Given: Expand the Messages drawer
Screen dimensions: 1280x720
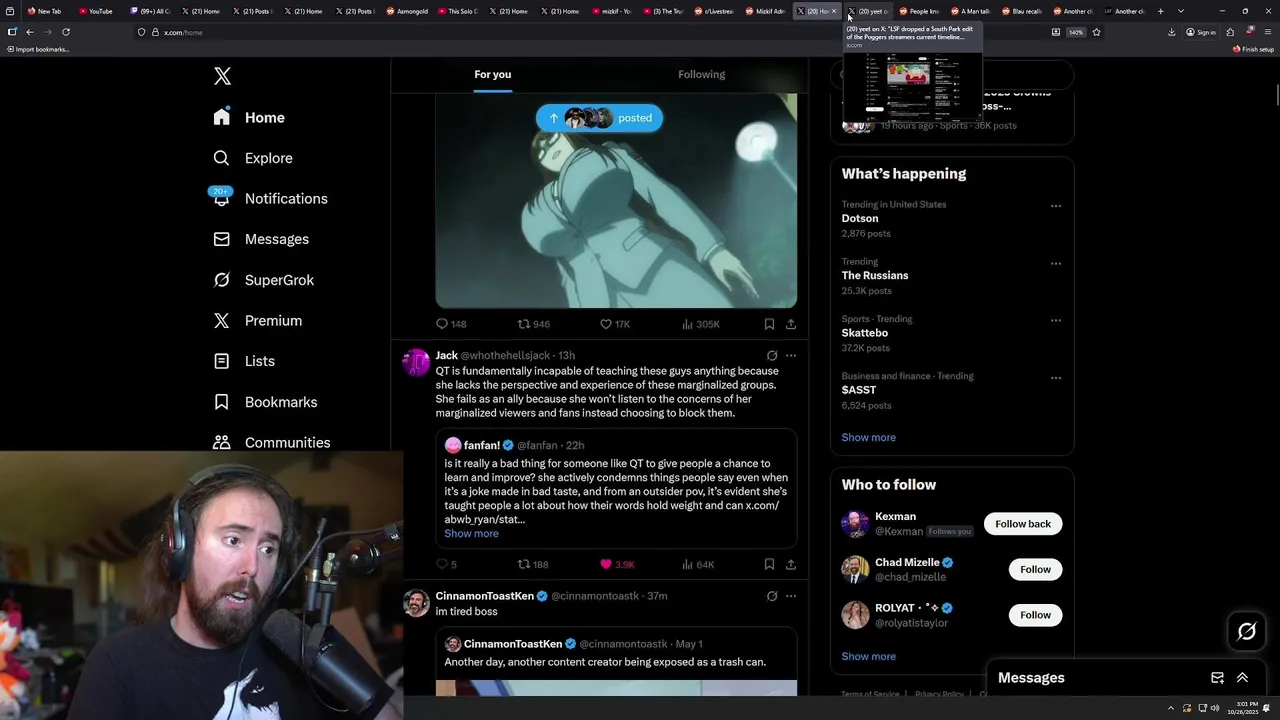Looking at the screenshot, I should [x=1242, y=678].
